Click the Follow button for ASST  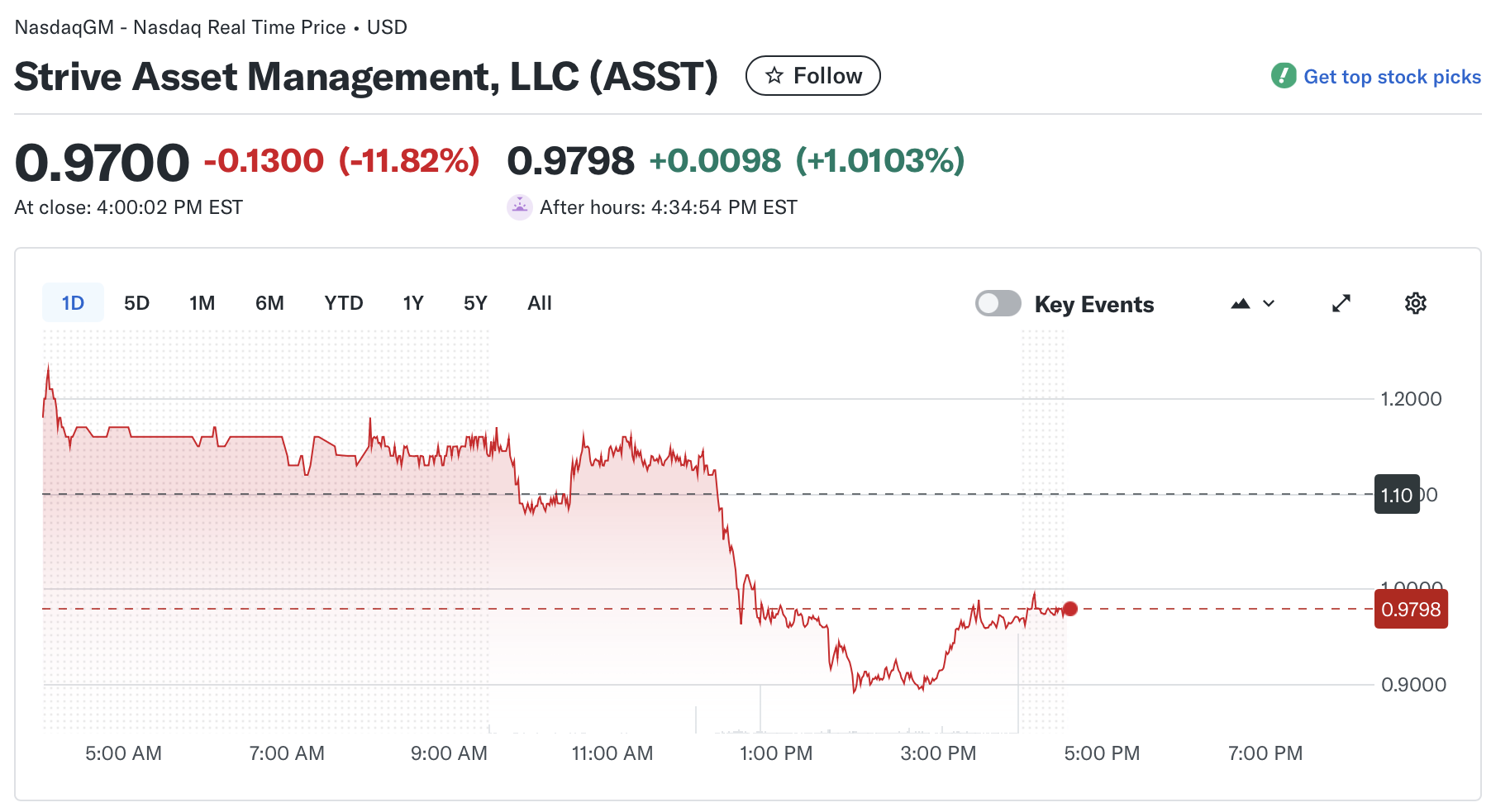812,75
